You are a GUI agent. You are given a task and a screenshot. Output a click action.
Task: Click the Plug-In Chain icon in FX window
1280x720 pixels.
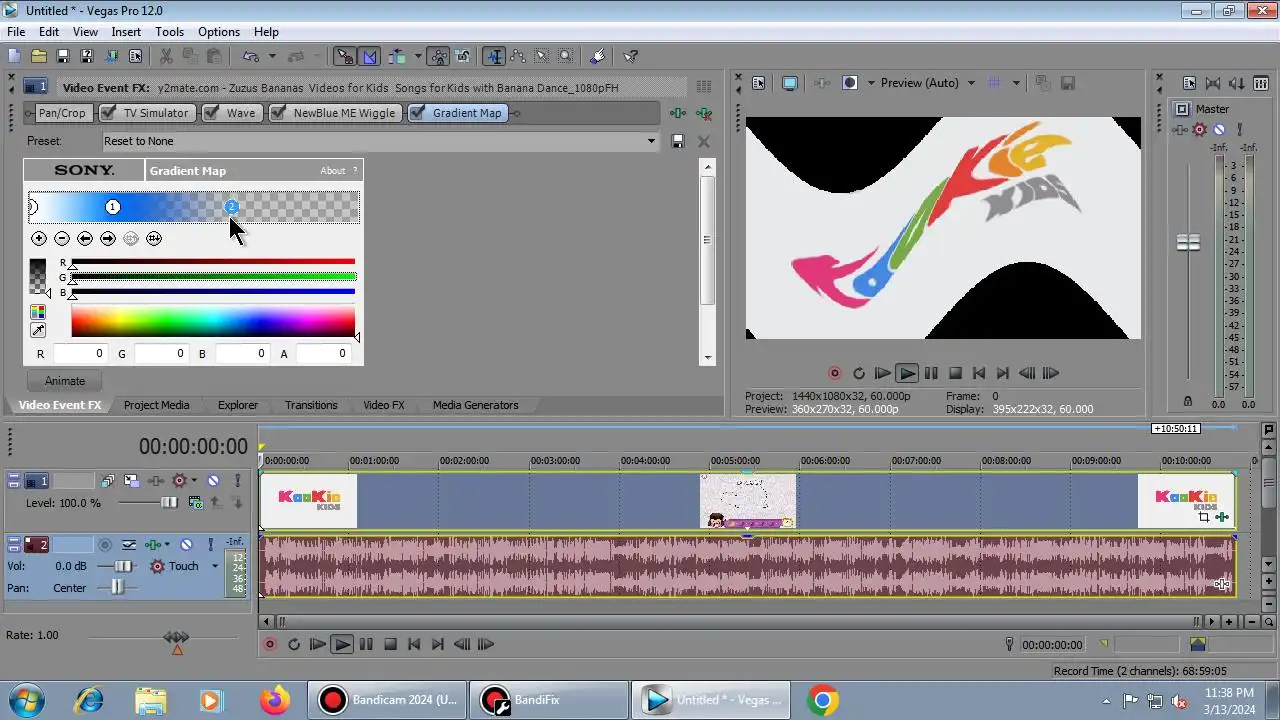click(678, 114)
